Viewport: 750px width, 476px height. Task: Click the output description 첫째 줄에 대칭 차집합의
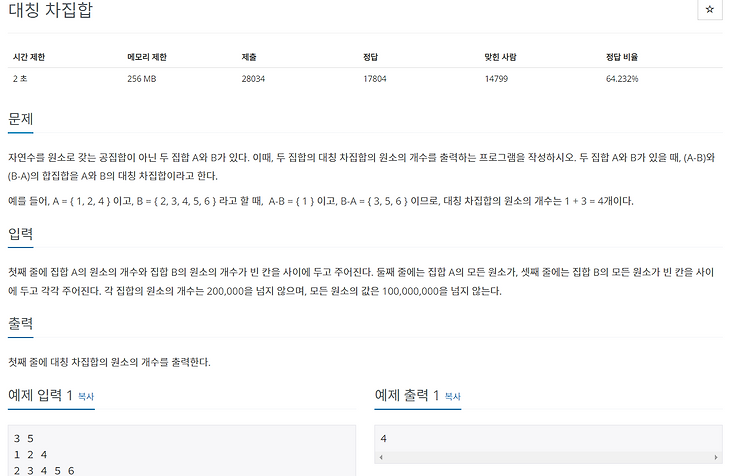(109, 362)
